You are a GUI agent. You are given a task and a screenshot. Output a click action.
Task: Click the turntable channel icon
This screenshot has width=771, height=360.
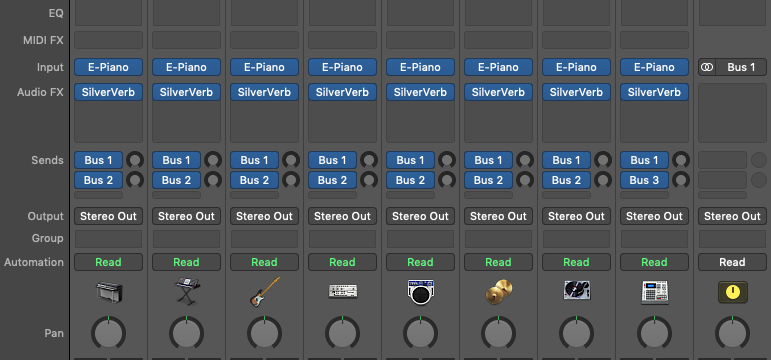[577, 291]
